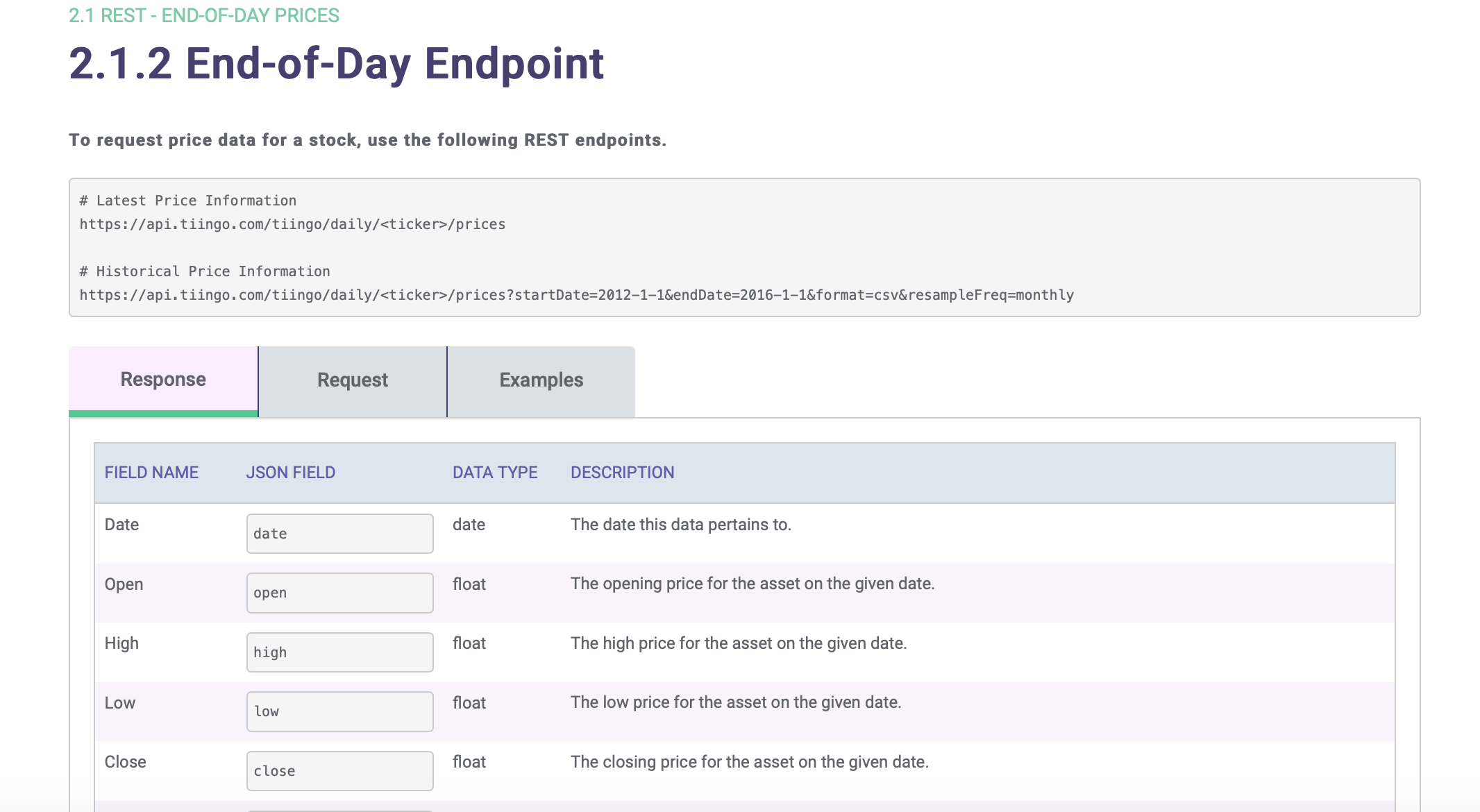Click the 2.1.2 End-of-Day Endpoint heading
The image size is (1480, 812).
[x=337, y=64]
